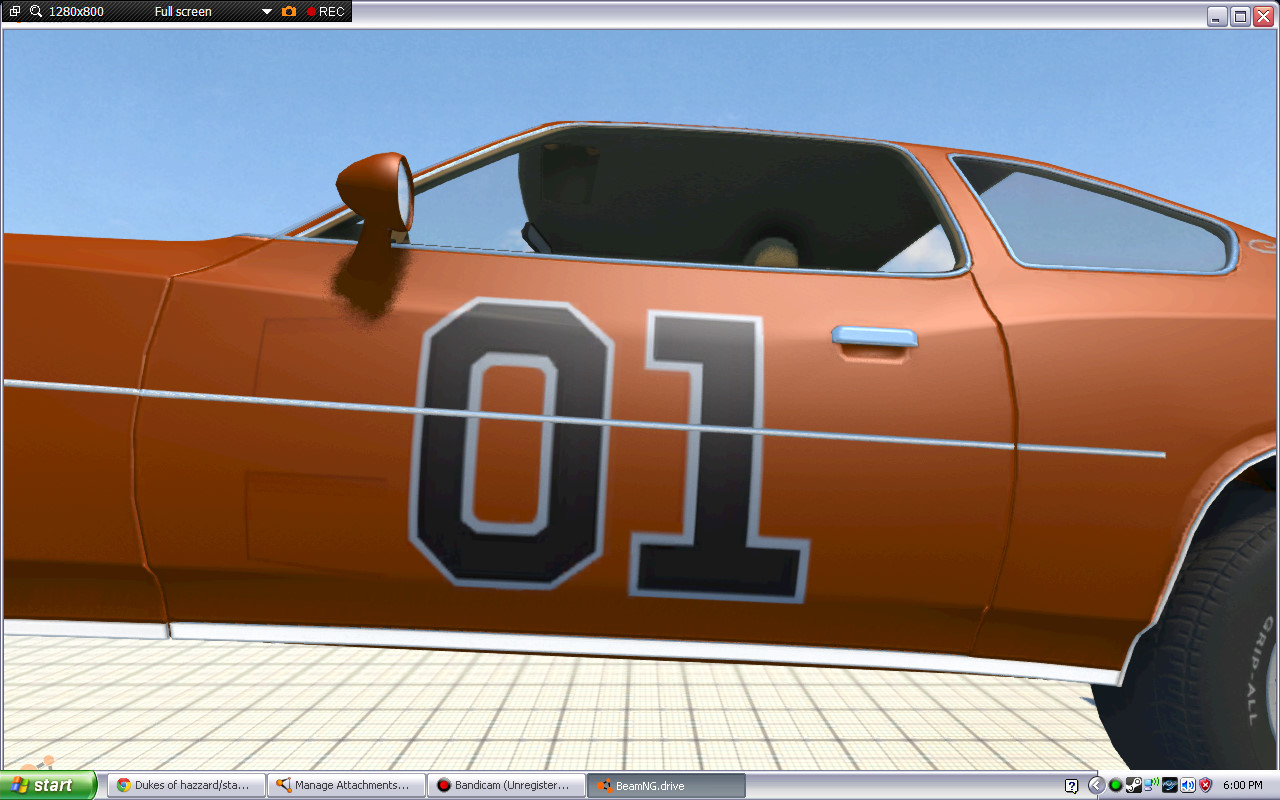Image resolution: width=1280 pixels, height=800 pixels.
Task: Click the Full screen label in overlay
Action: coord(183,11)
